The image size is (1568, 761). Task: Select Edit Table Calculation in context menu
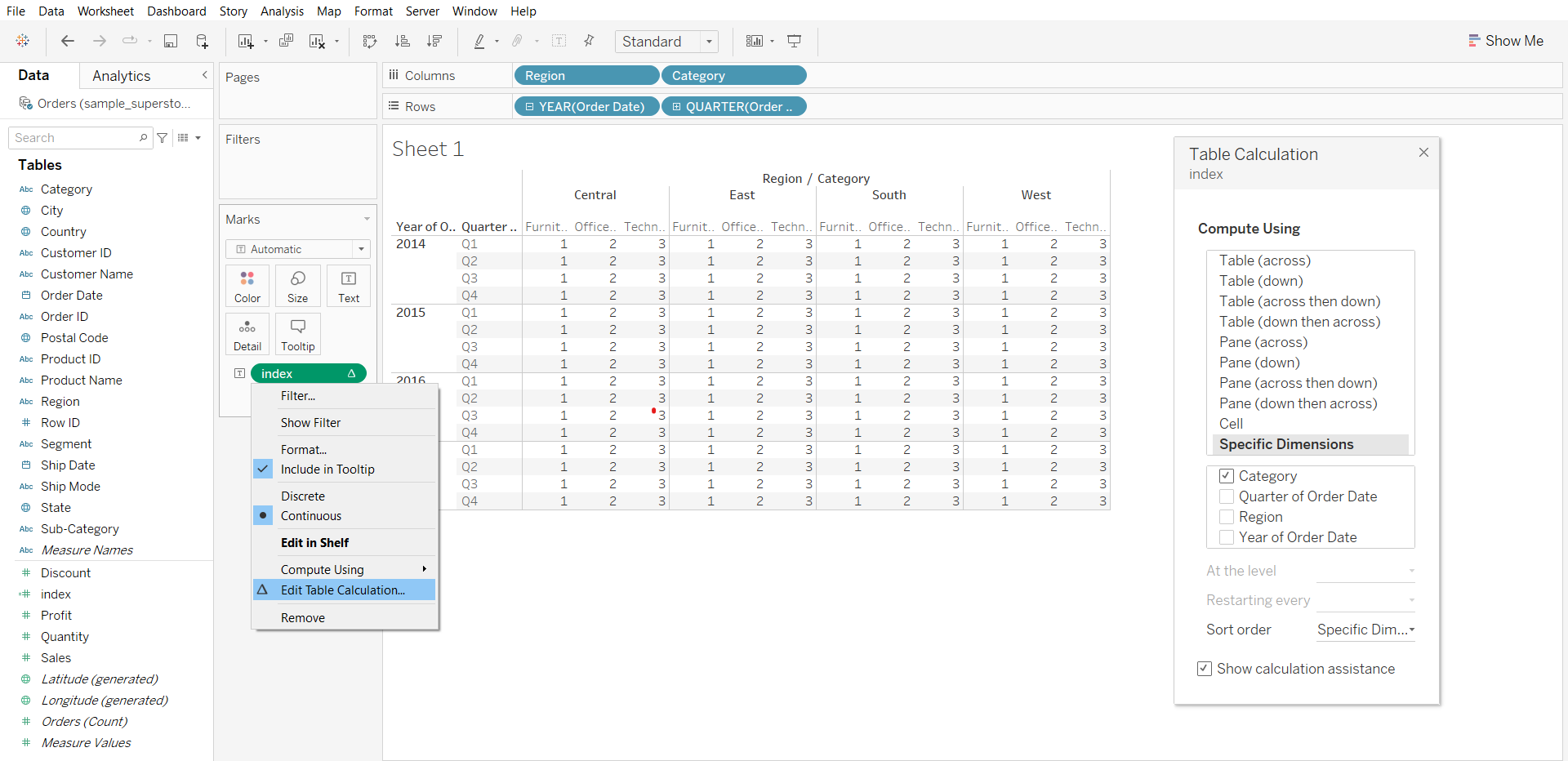[x=343, y=590]
